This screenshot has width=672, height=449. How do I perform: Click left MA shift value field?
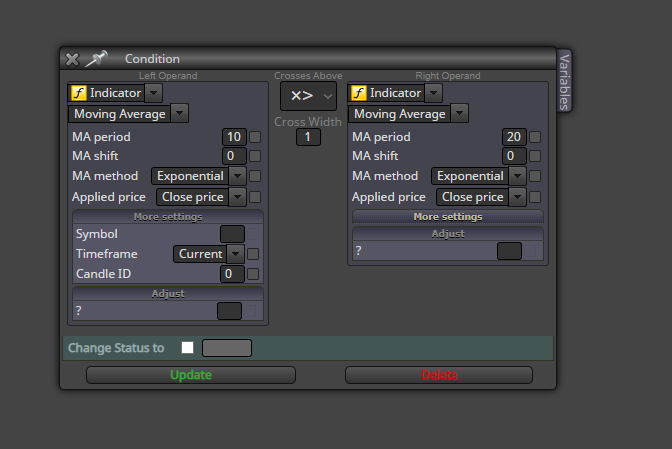point(234,156)
